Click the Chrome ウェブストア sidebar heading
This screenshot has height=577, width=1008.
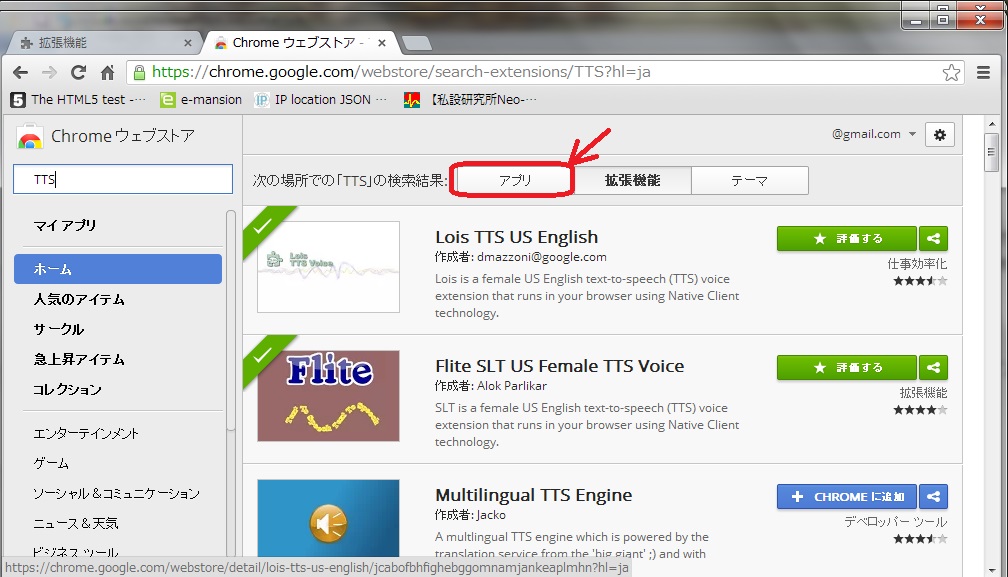tap(123, 136)
